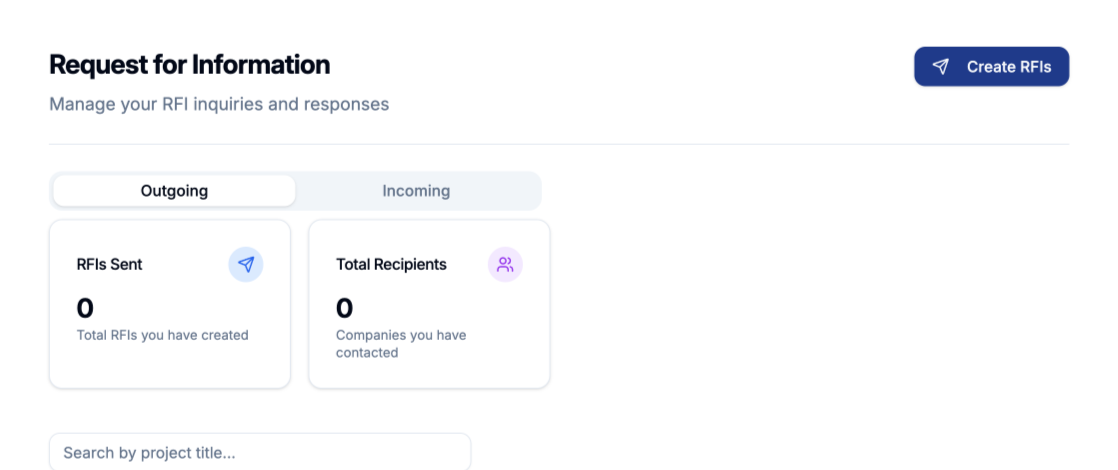The width and height of the screenshot is (1118, 470).
Task: Click the zero count under Total Recipients
Action: 344,308
